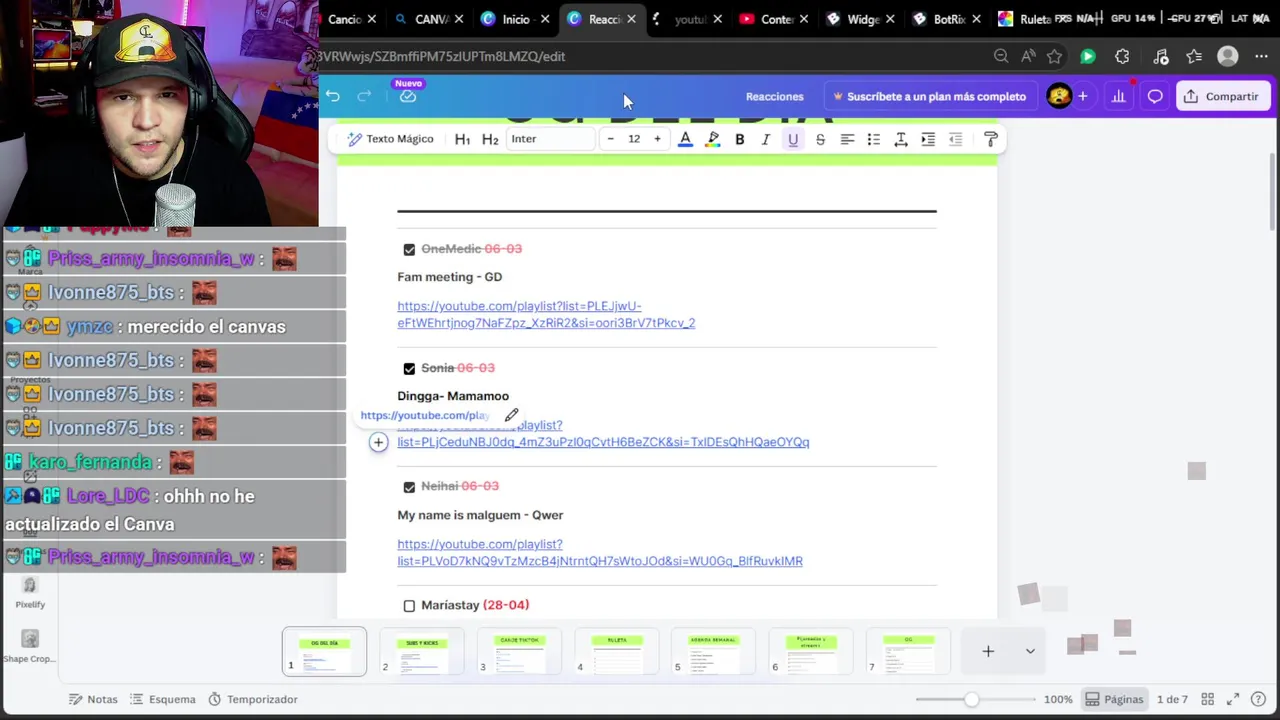The width and height of the screenshot is (1280, 720).
Task: Select page 3 thumbnail
Action: pyautogui.click(x=519, y=651)
